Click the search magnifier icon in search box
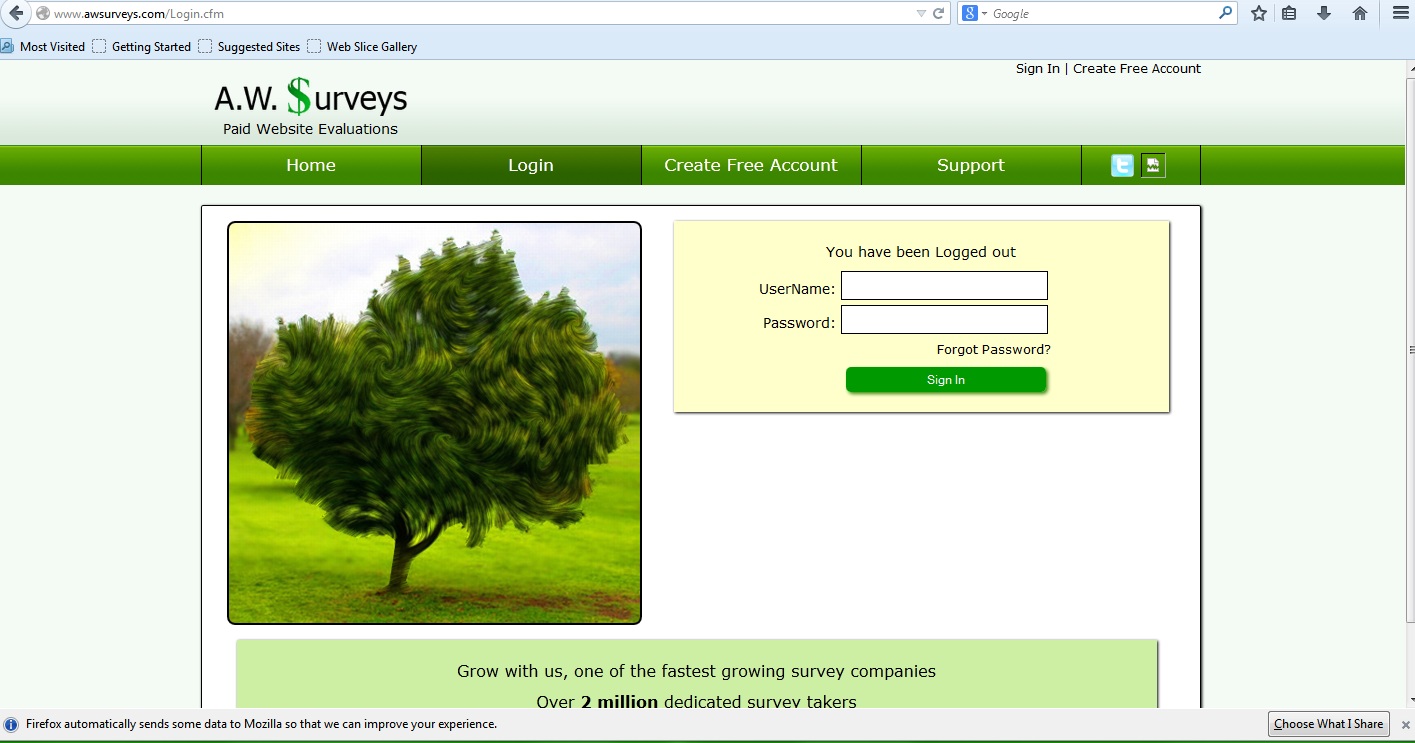 pyautogui.click(x=1225, y=13)
